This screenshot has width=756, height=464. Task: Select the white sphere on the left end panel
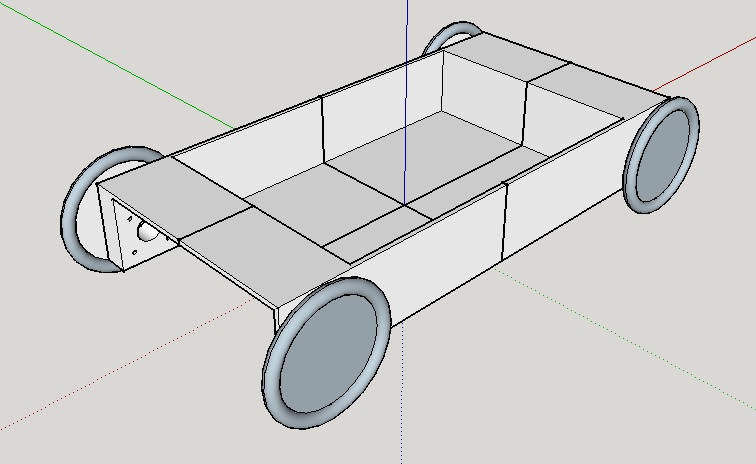(147, 233)
